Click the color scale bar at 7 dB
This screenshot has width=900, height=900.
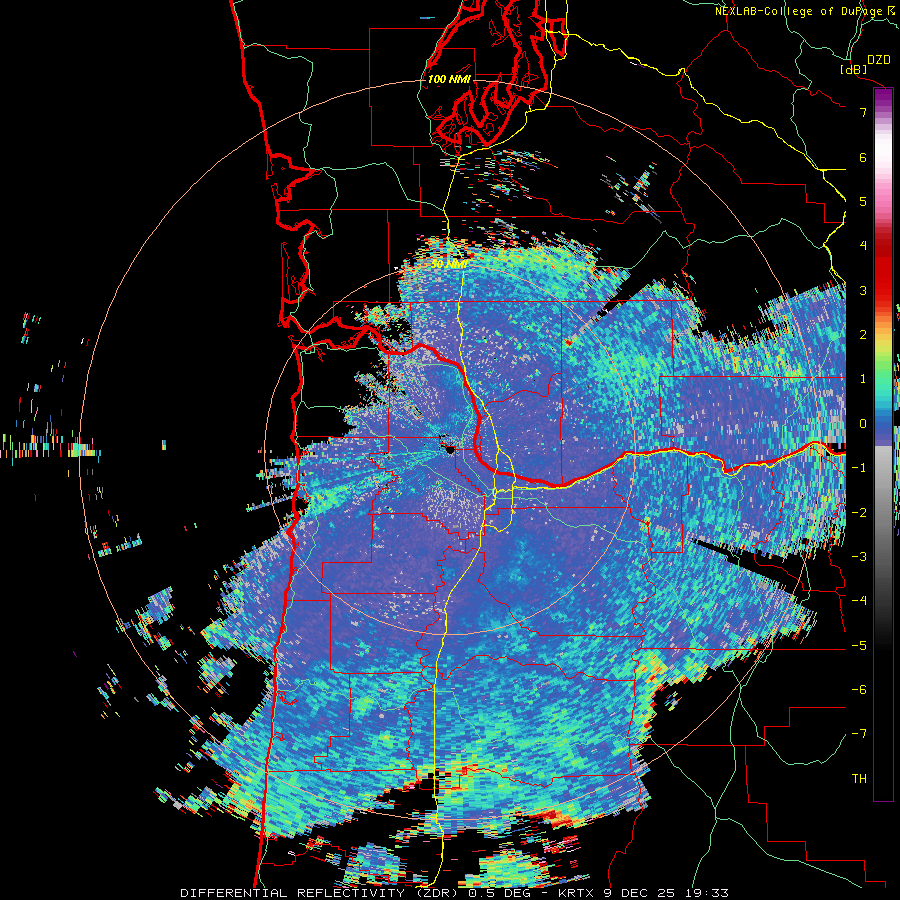pyautogui.click(x=883, y=112)
